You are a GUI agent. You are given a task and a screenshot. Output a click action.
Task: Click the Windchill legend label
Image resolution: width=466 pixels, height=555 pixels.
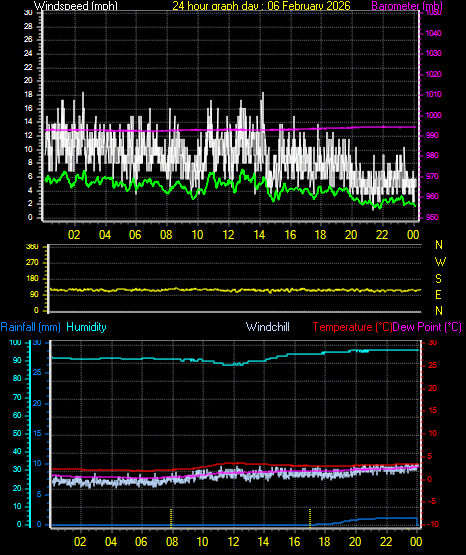(x=267, y=327)
